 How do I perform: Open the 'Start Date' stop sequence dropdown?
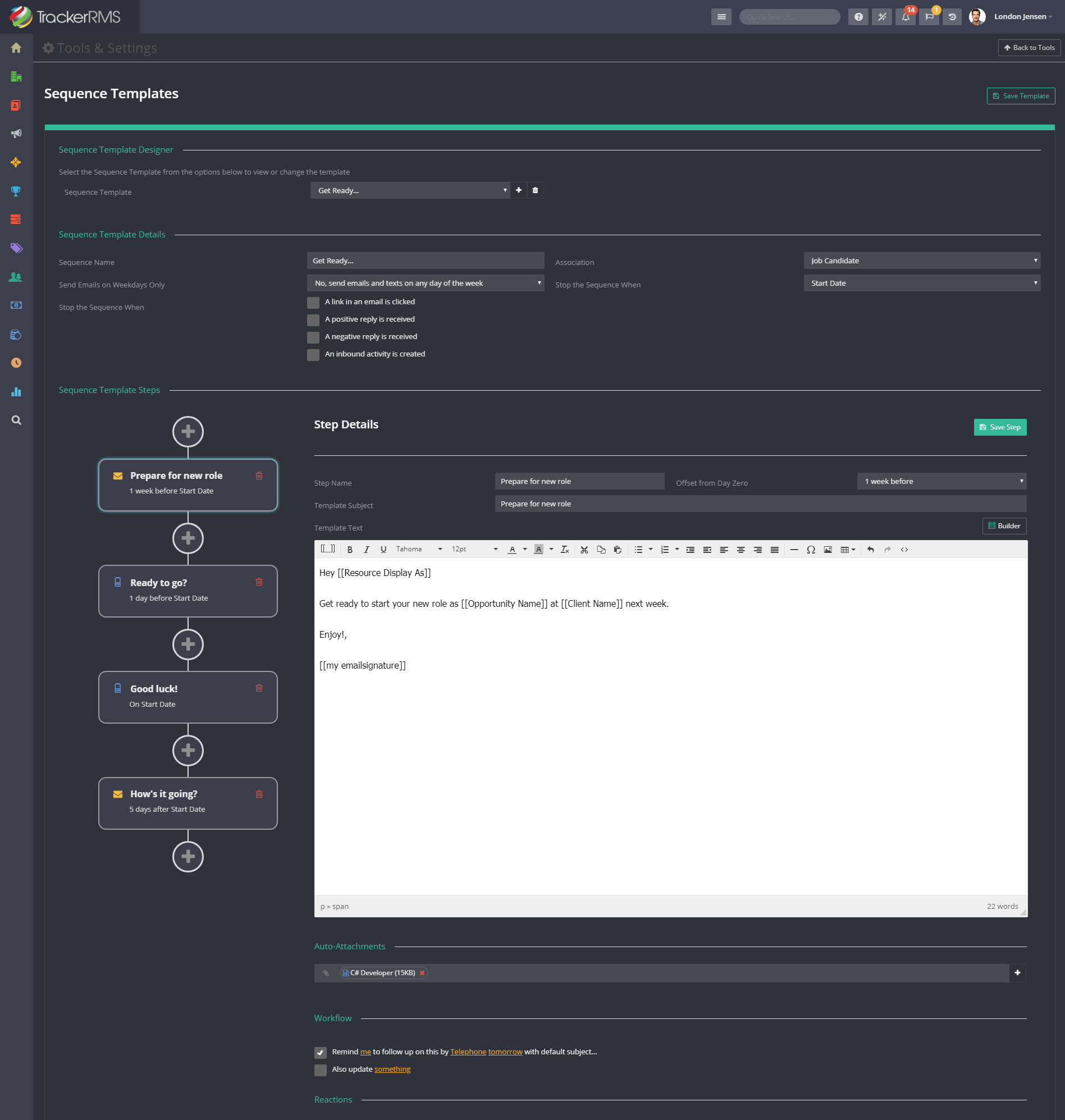coord(922,284)
